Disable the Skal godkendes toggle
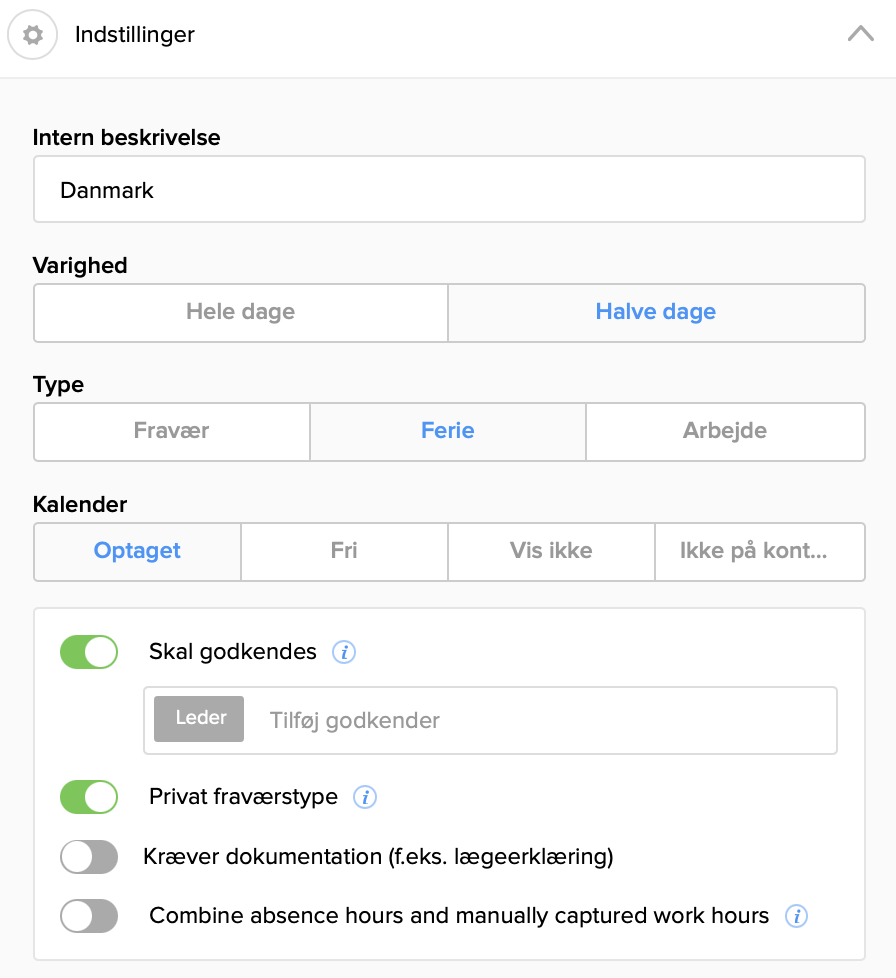This screenshot has width=896, height=978. click(x=89, y=653)
